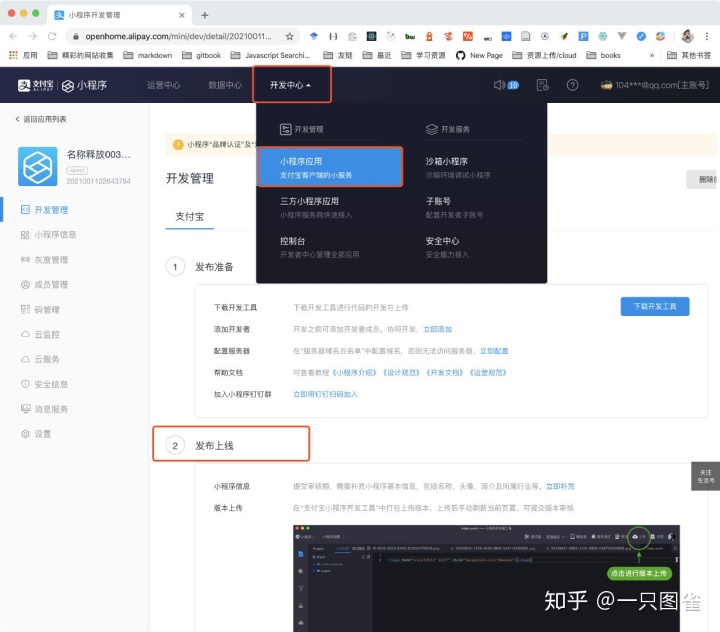
Task: Open 安全信息 in the sidebar
Action: point(45,384)
